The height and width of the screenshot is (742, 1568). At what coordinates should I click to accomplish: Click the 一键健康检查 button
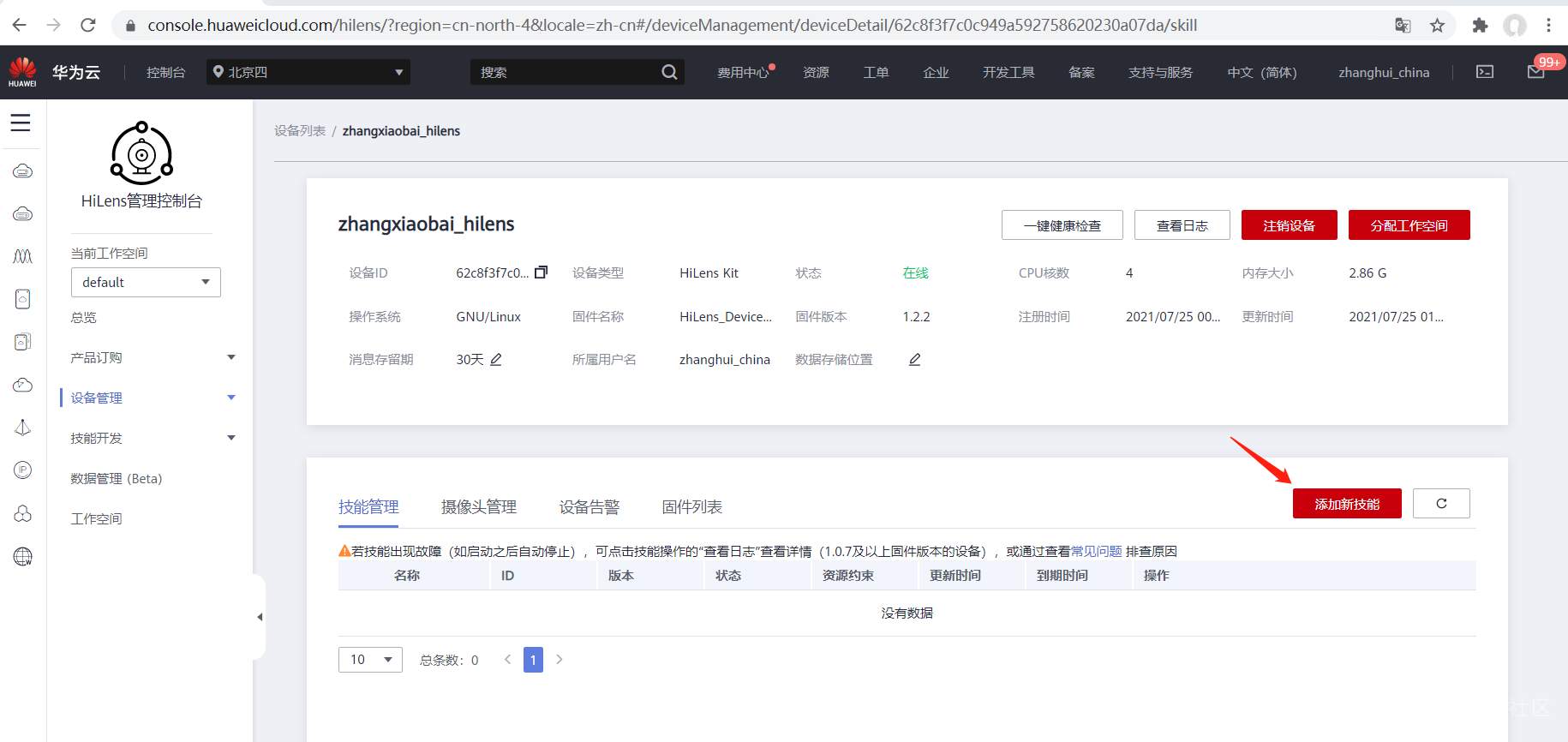coord(1062,225)
